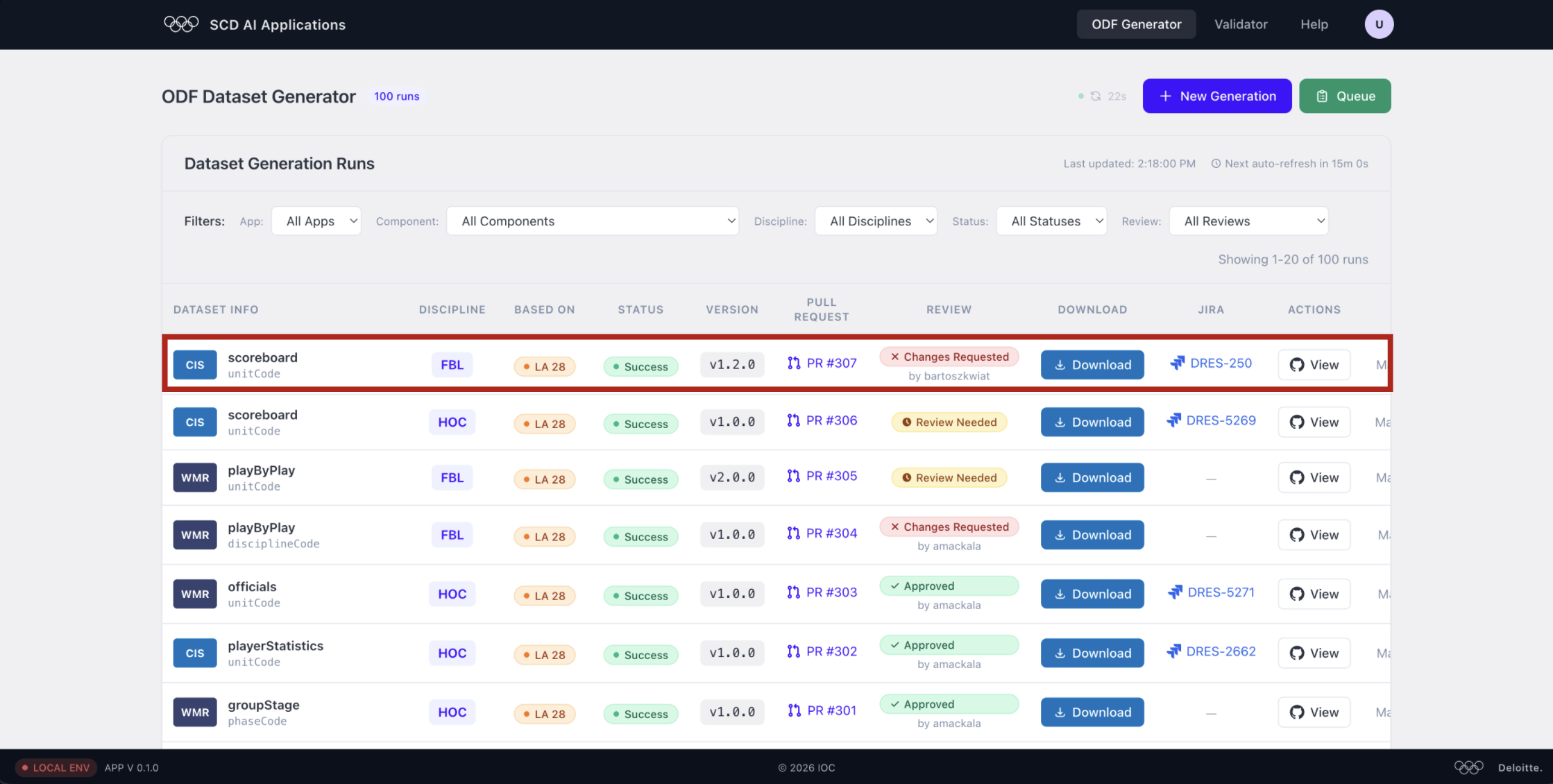Viewport: 1553px width, 784px height.
Task: View the playerStatistics run PR #302
Action: pyautogui.click(x=1314, y=654)
